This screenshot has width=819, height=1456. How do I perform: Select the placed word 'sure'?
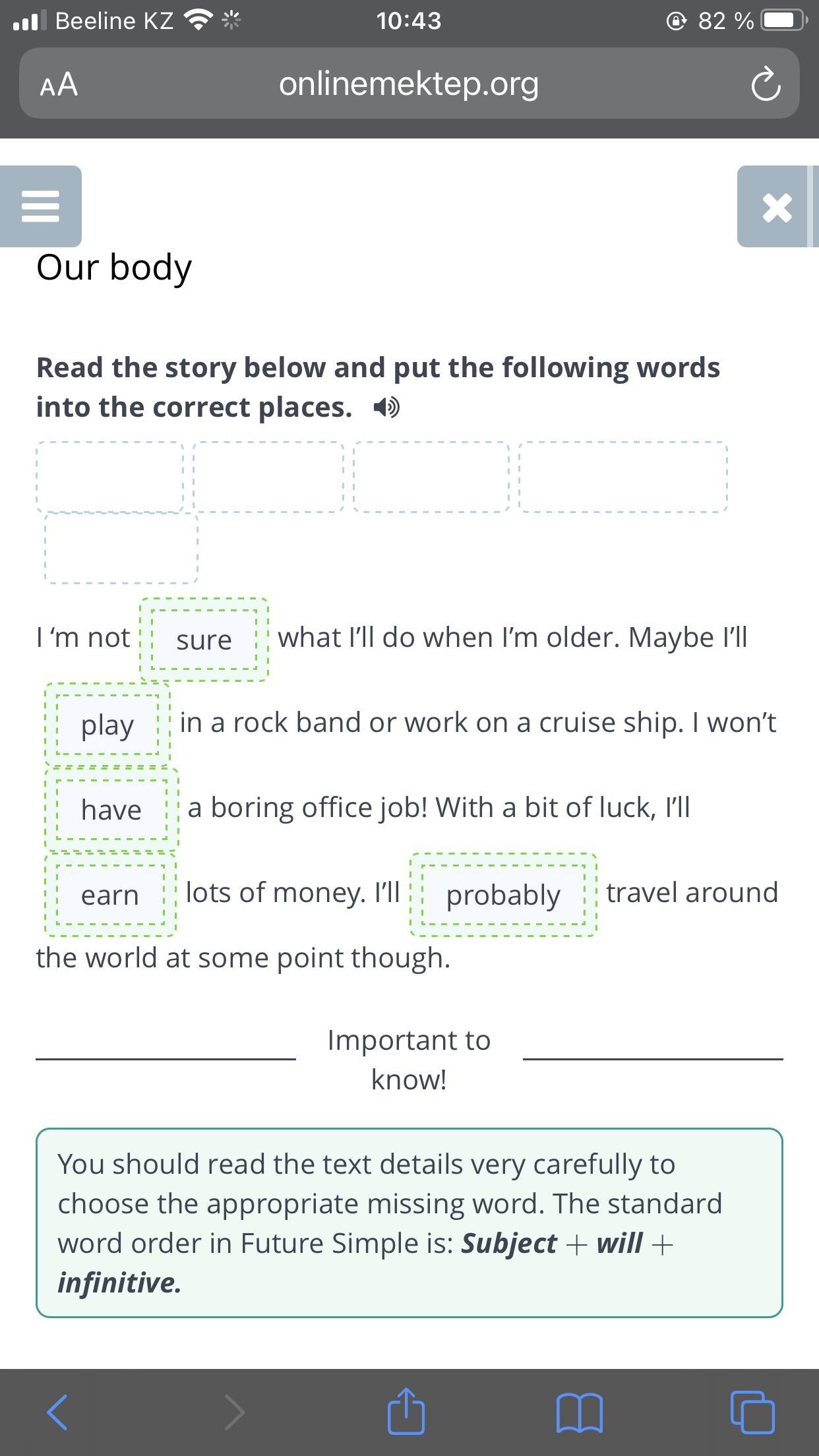coord(204,640)
